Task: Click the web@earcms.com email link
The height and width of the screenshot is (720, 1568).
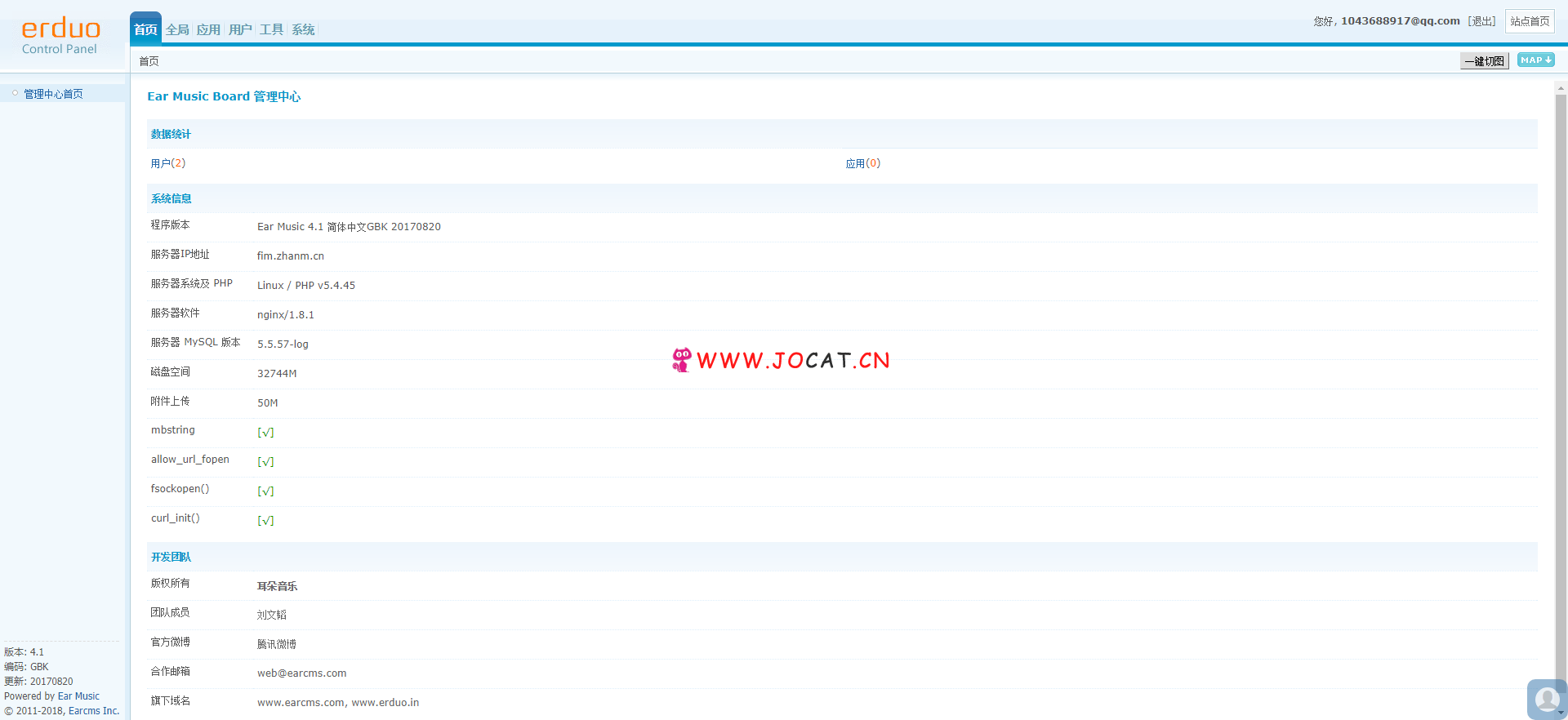Action: 302,673
